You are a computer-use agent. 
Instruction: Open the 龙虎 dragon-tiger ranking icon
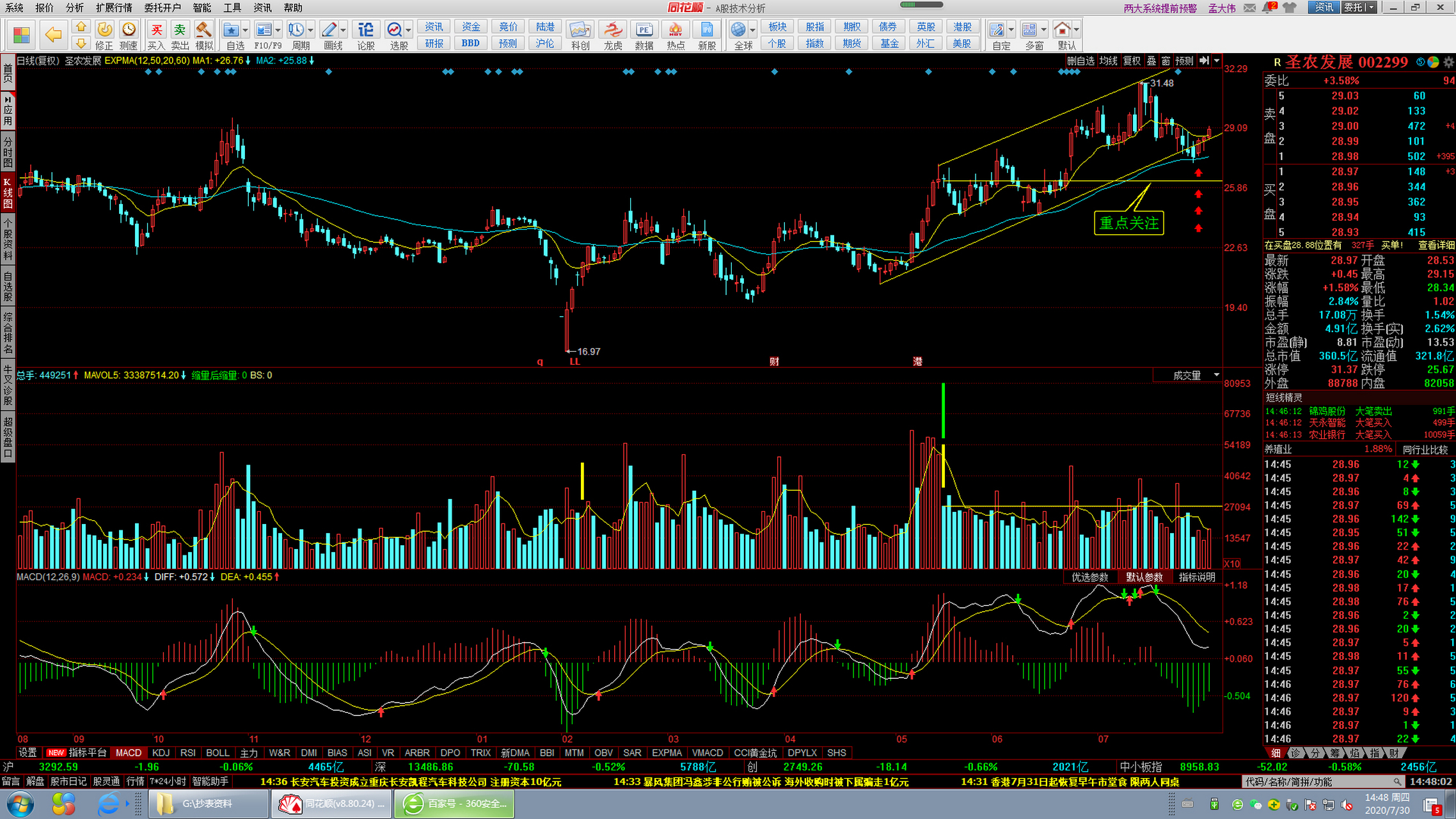pyautogui.click(x=613, y=30)
